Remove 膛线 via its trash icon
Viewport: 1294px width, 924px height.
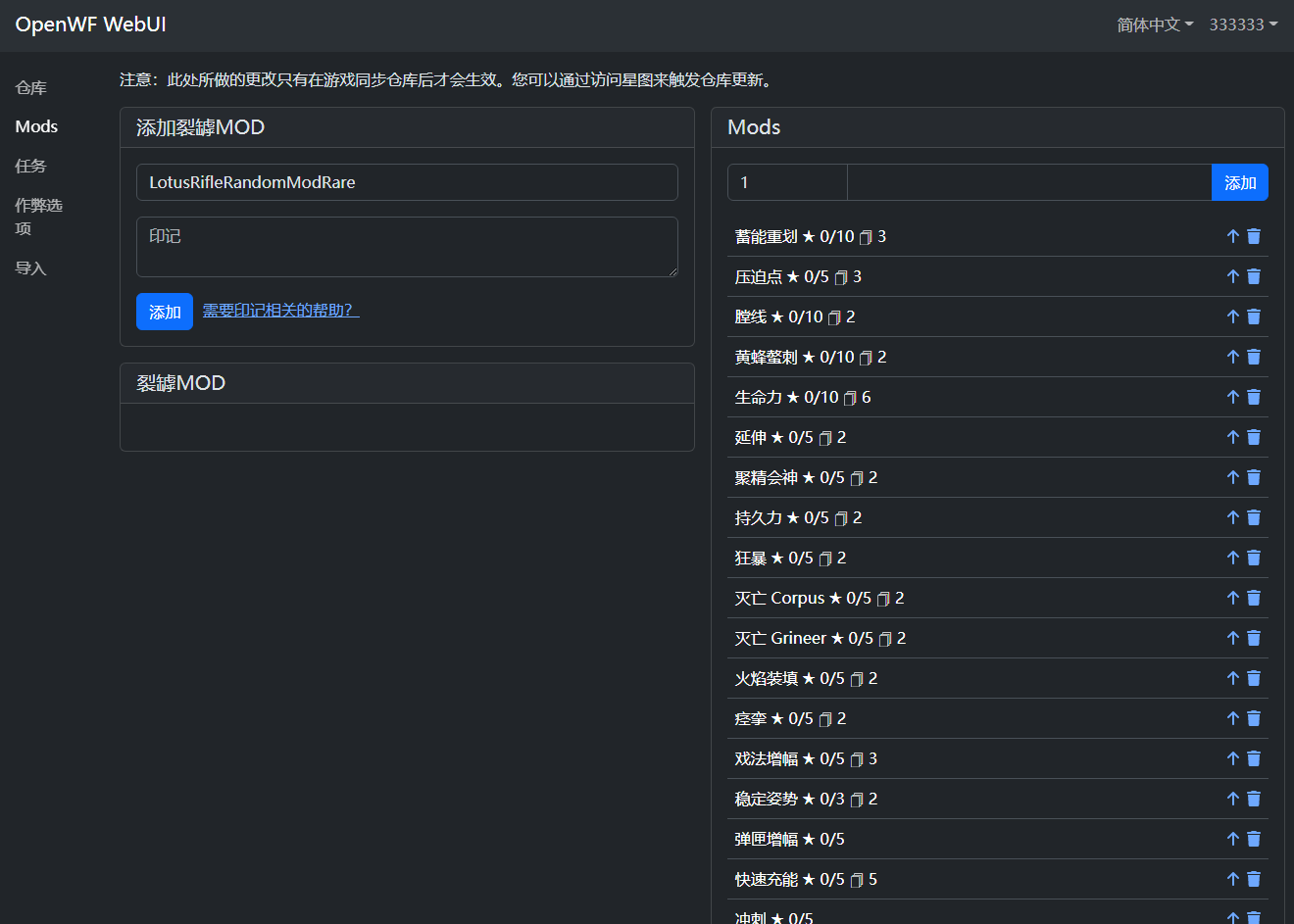[1254, 316]
